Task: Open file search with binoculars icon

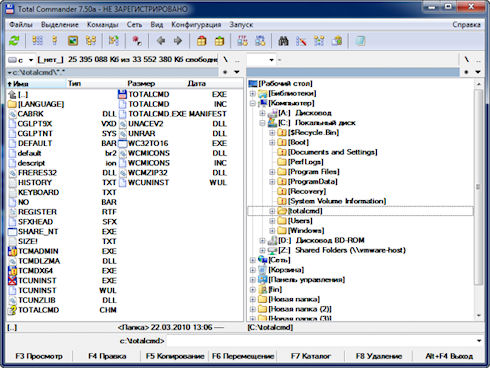Action: [x=283, y=41]
